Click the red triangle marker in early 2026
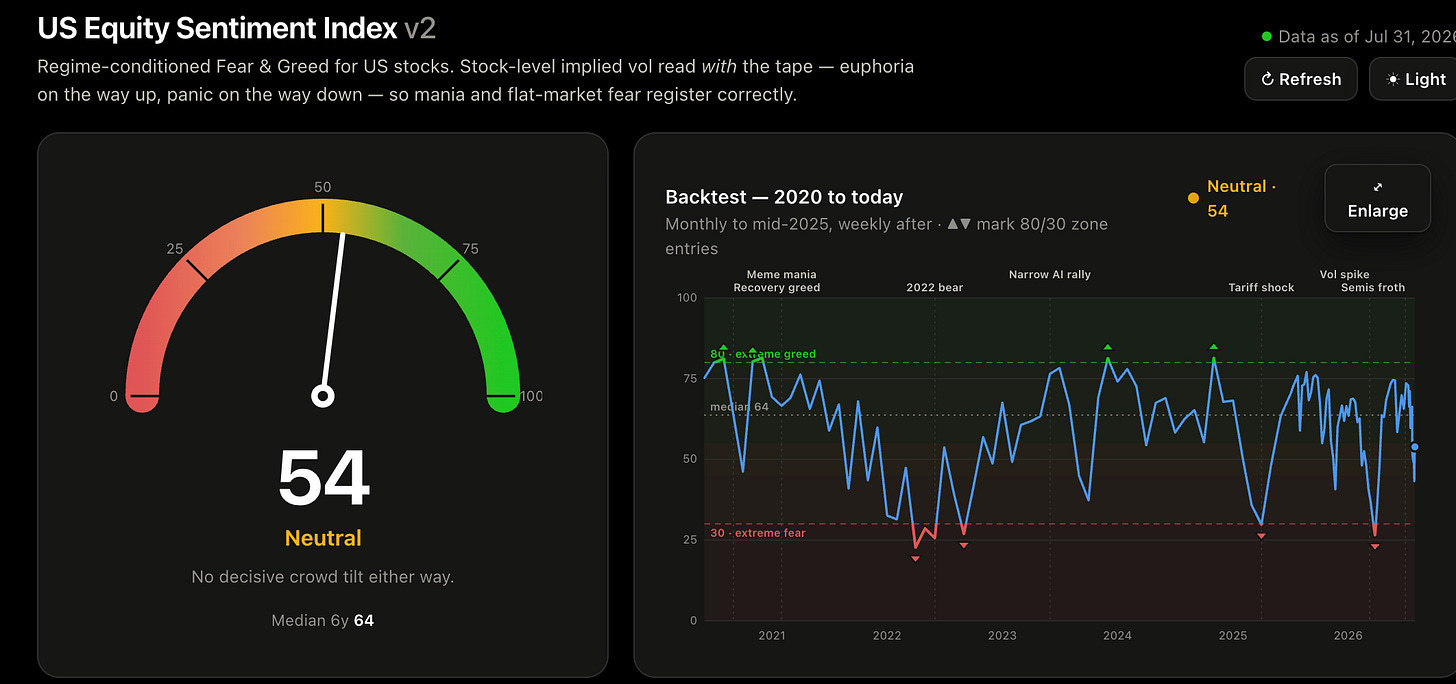Screen dimensions: 1456x684 1375,546
